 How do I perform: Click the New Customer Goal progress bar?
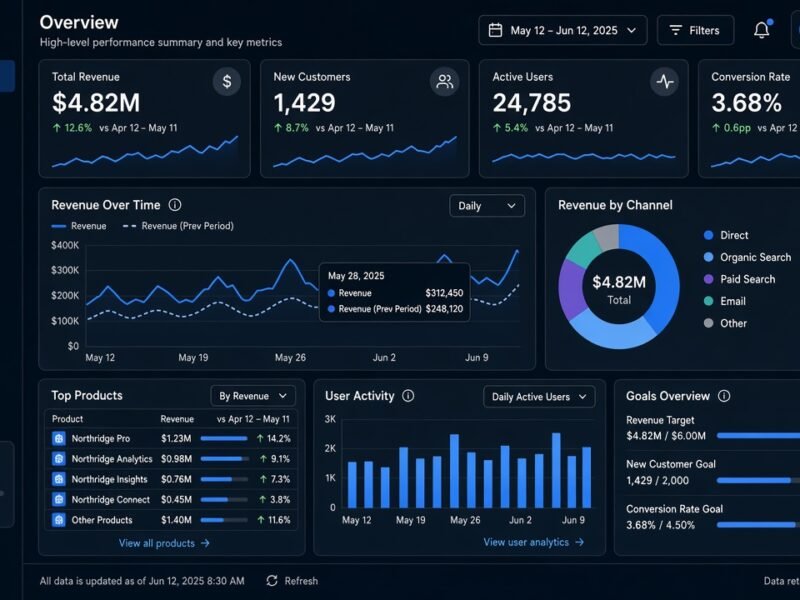[x=758, y=480]
